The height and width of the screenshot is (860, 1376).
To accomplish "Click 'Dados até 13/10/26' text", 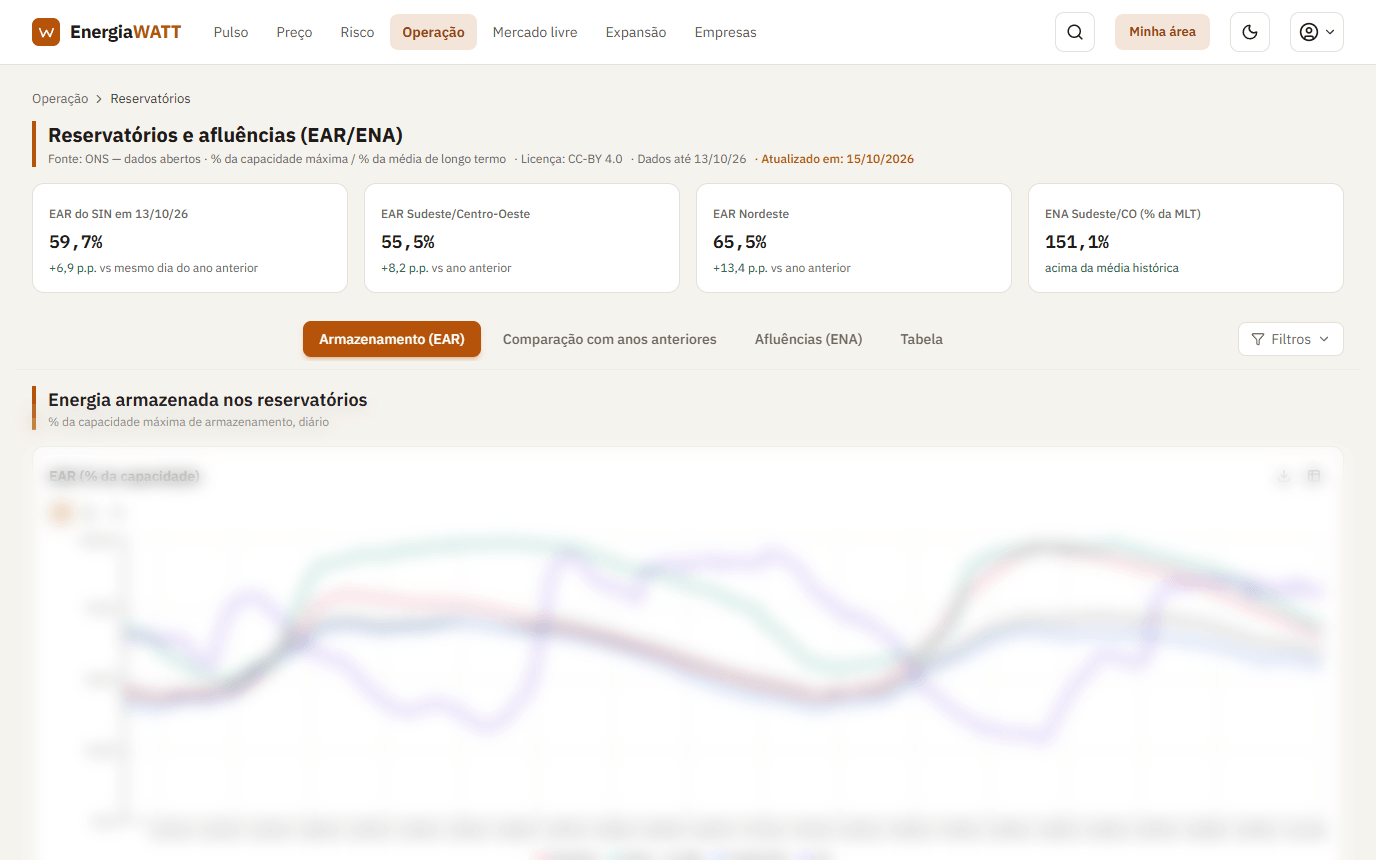I will (692, 159).
